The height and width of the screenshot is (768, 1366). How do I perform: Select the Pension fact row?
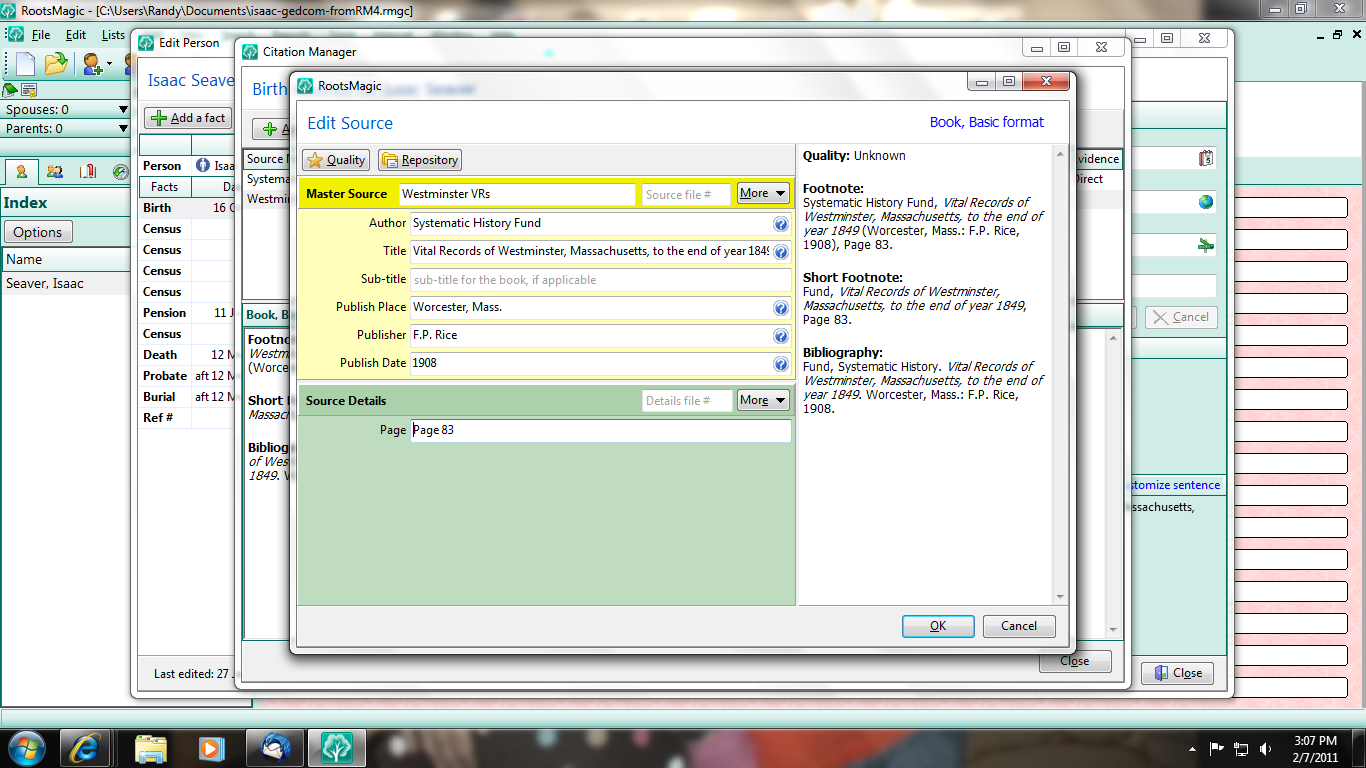(189, 313)
